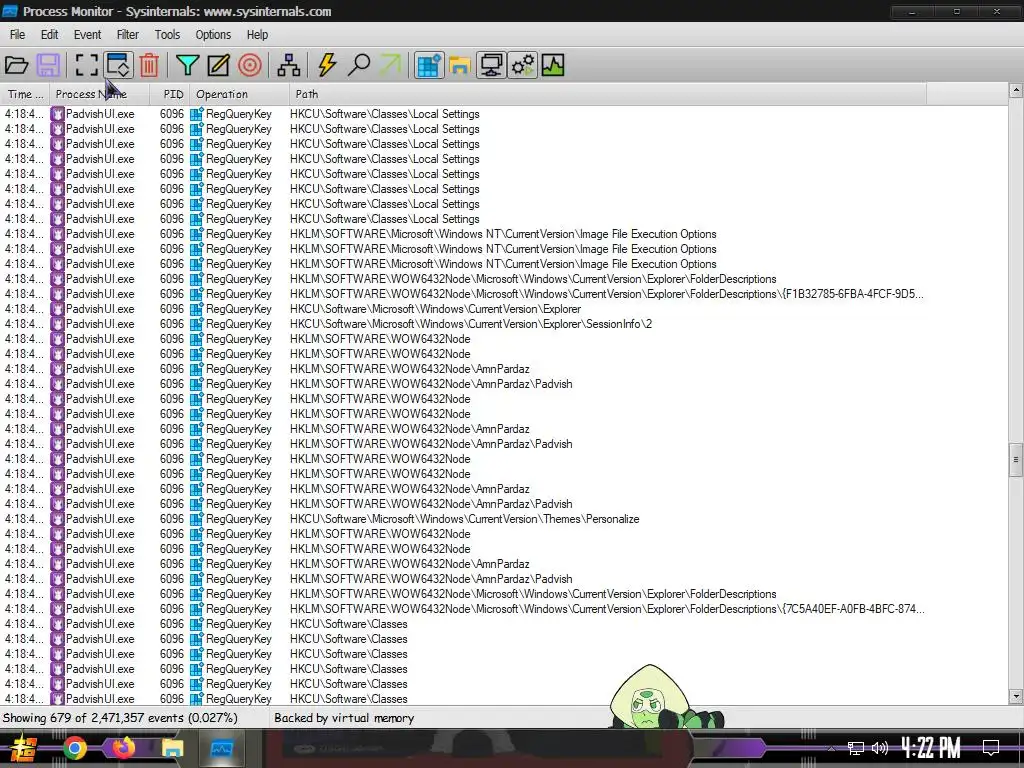Launch Google Chrome from the taskbar
Image resolution: width=1024 pixels, height=768 pixels.
click(x=75, y=748)
